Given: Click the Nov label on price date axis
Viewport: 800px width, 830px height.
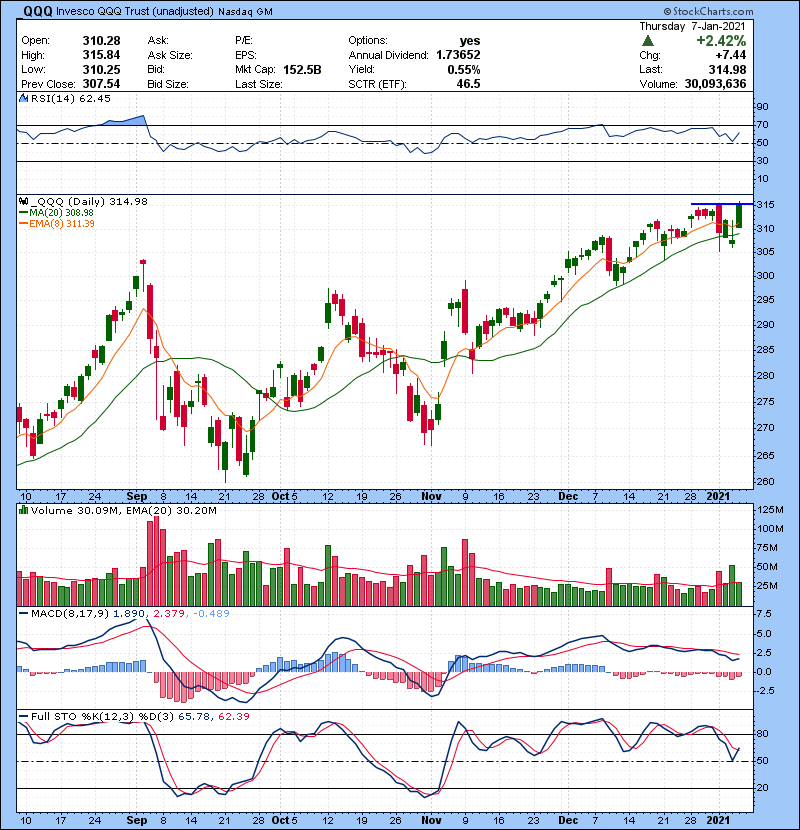Looking at the screenshot, I should (431, 497).
